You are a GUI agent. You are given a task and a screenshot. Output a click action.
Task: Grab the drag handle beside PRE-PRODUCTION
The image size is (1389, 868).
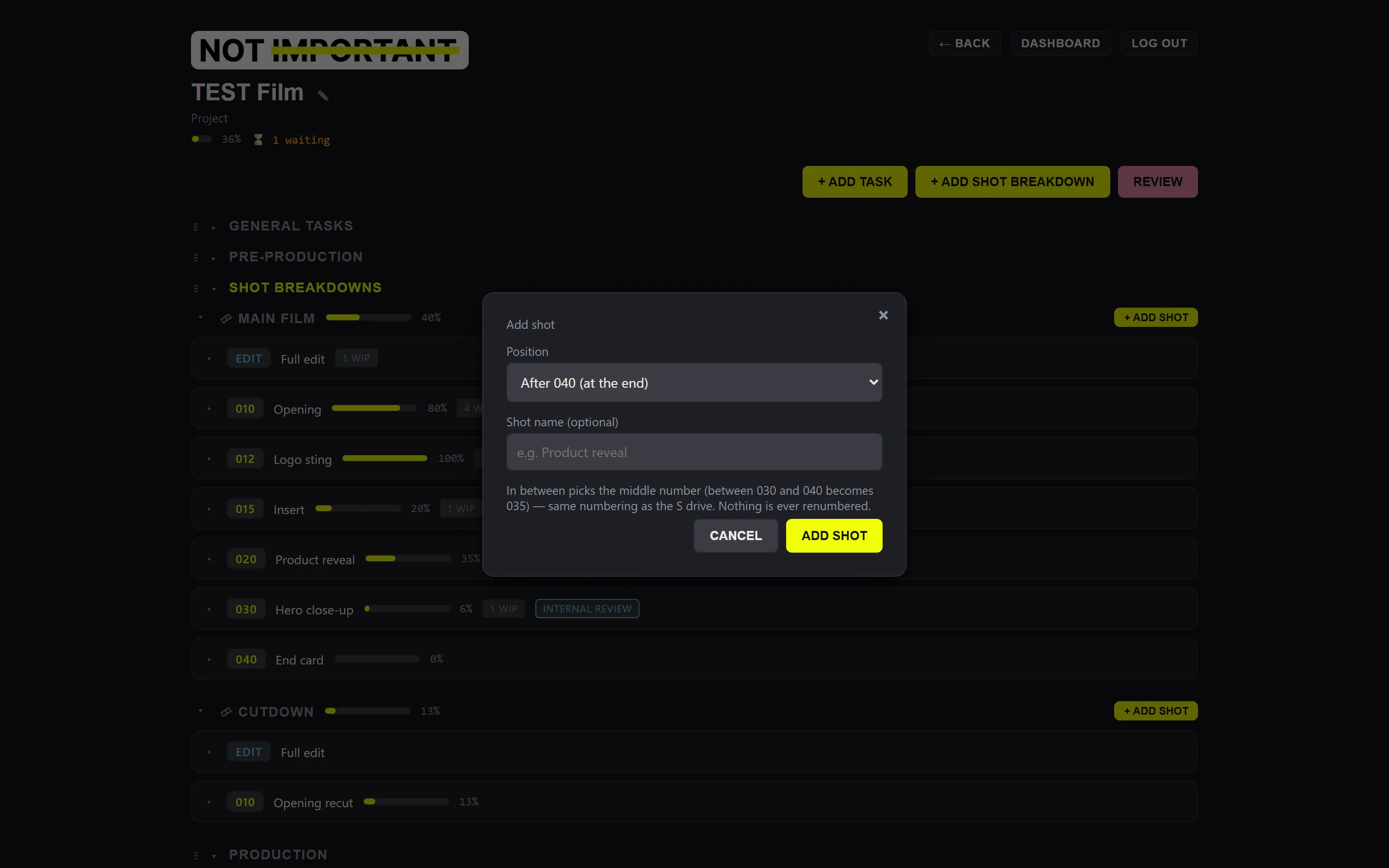click(x=196, y=258)
